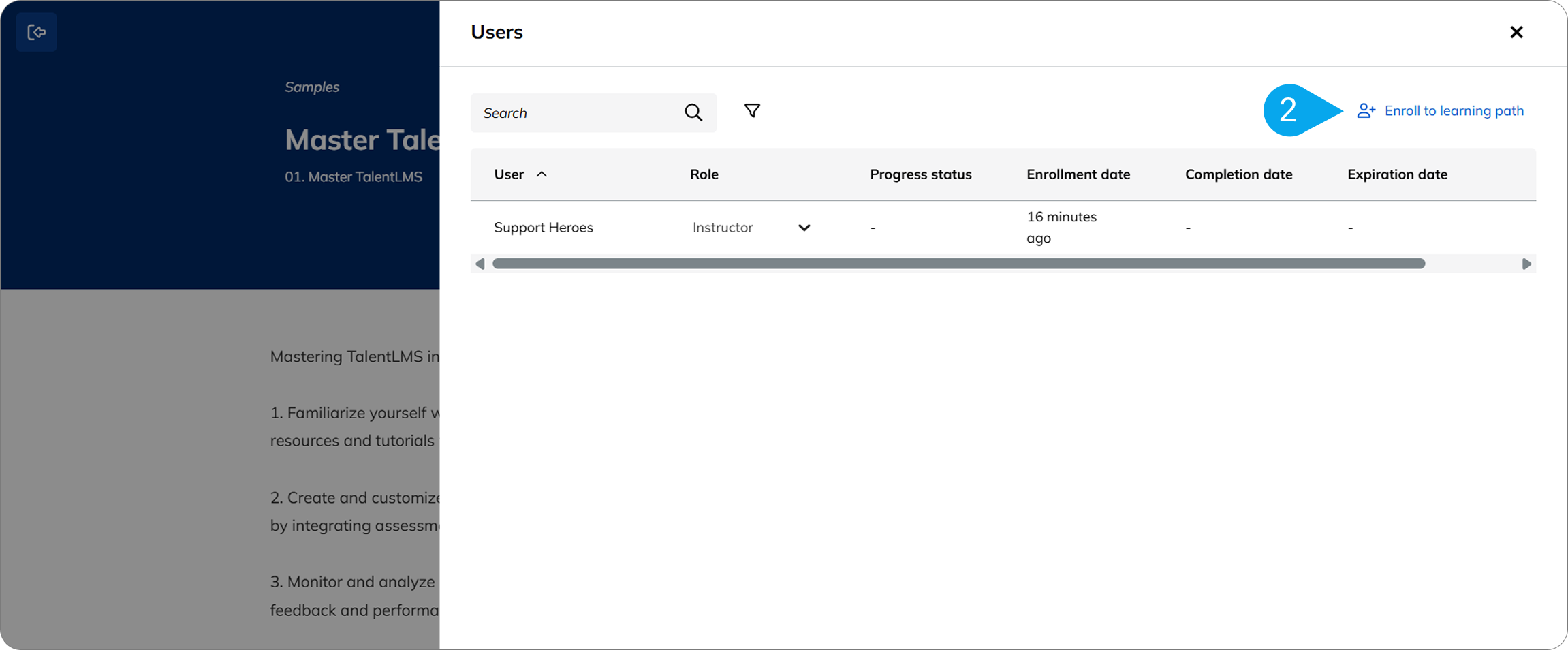Click the exit icon in the top-left corner

coord(36,32)
